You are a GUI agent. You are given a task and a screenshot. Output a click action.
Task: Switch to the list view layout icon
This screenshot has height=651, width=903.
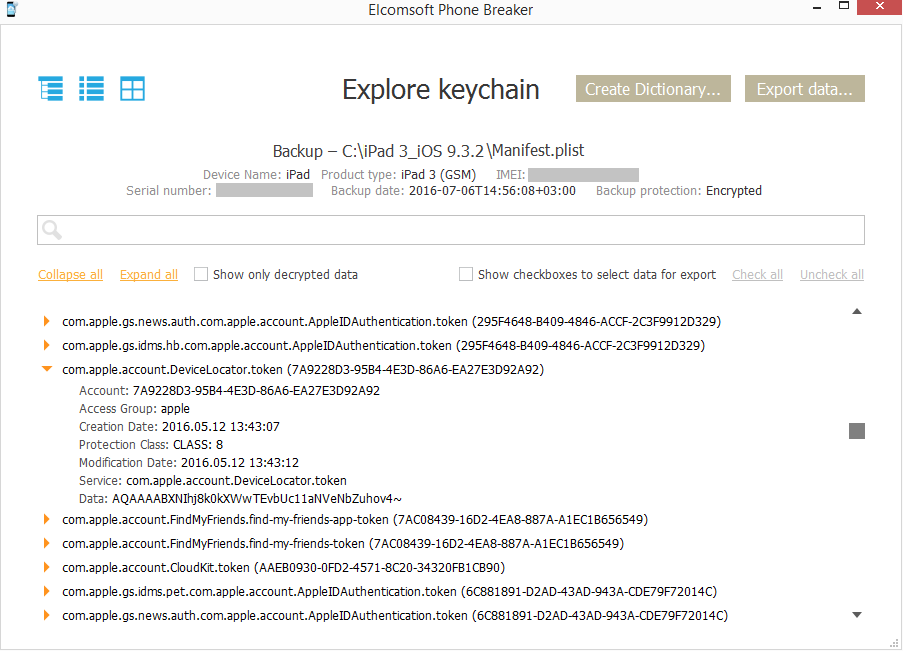point(92,88)
